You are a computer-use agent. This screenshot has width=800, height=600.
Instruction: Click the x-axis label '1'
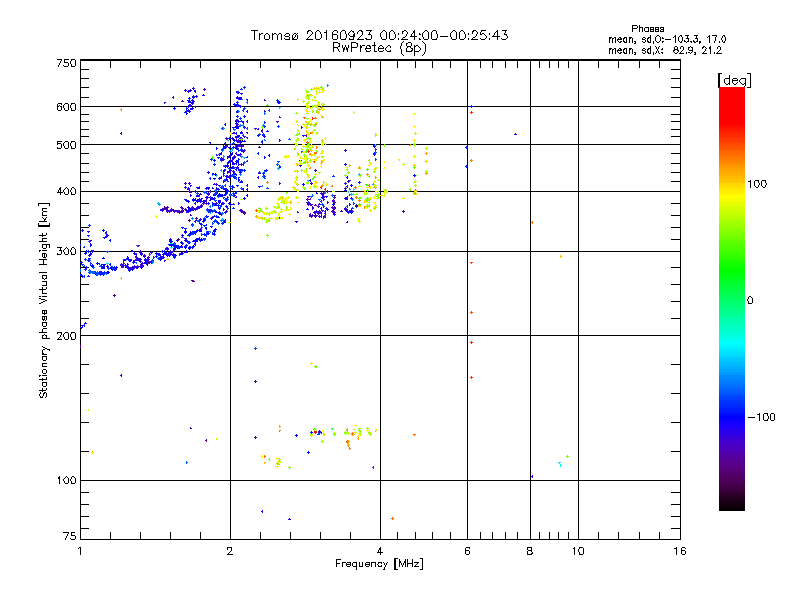80,551
